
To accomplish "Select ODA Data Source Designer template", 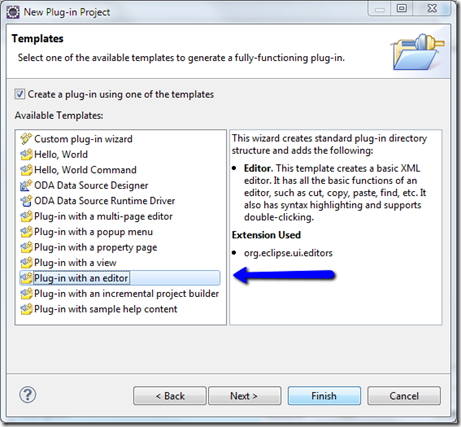I will coord(91,185).
